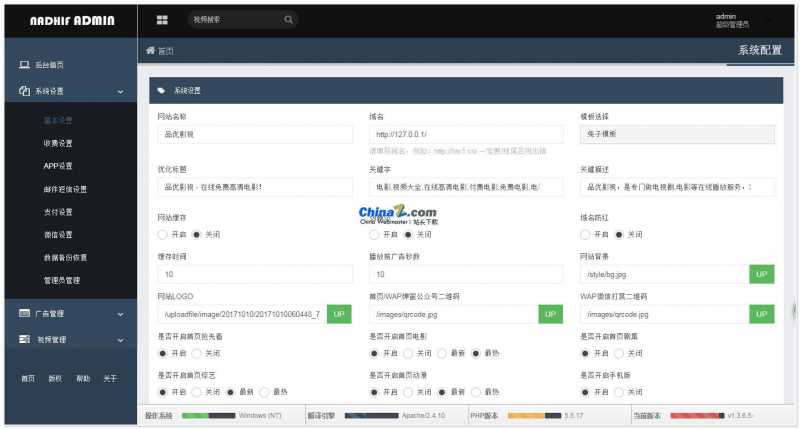The width and height of the screenshot is (800, 429).
Task: Click the home icon in the breadcrumb
Action: pos(151,50)
